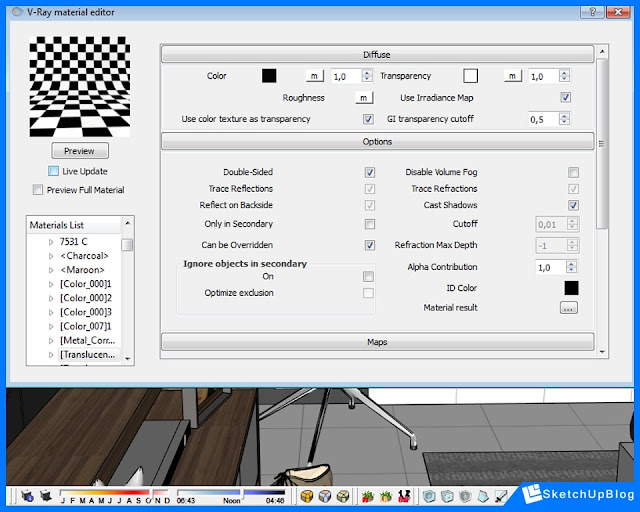Click the GI transparency cutoff value field
This screenshot has height=512, width=640.
click(x=544, y=119)
